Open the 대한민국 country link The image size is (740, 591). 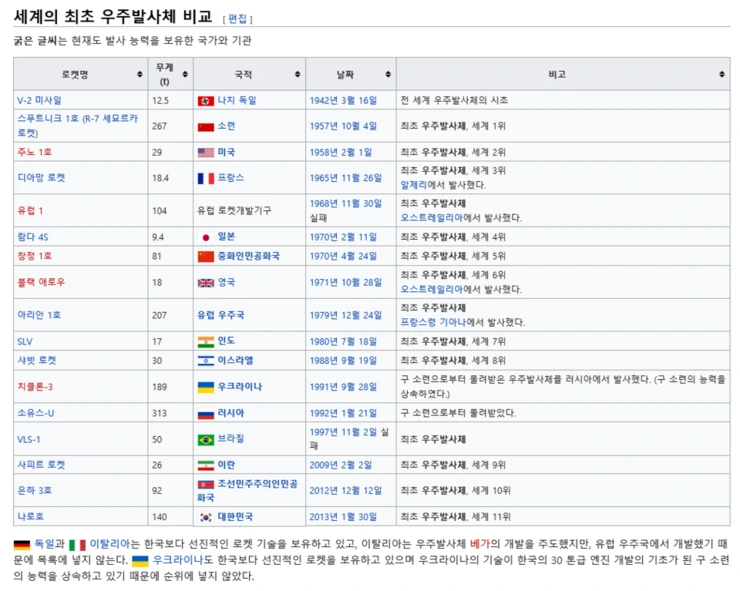tap(235, 516)
